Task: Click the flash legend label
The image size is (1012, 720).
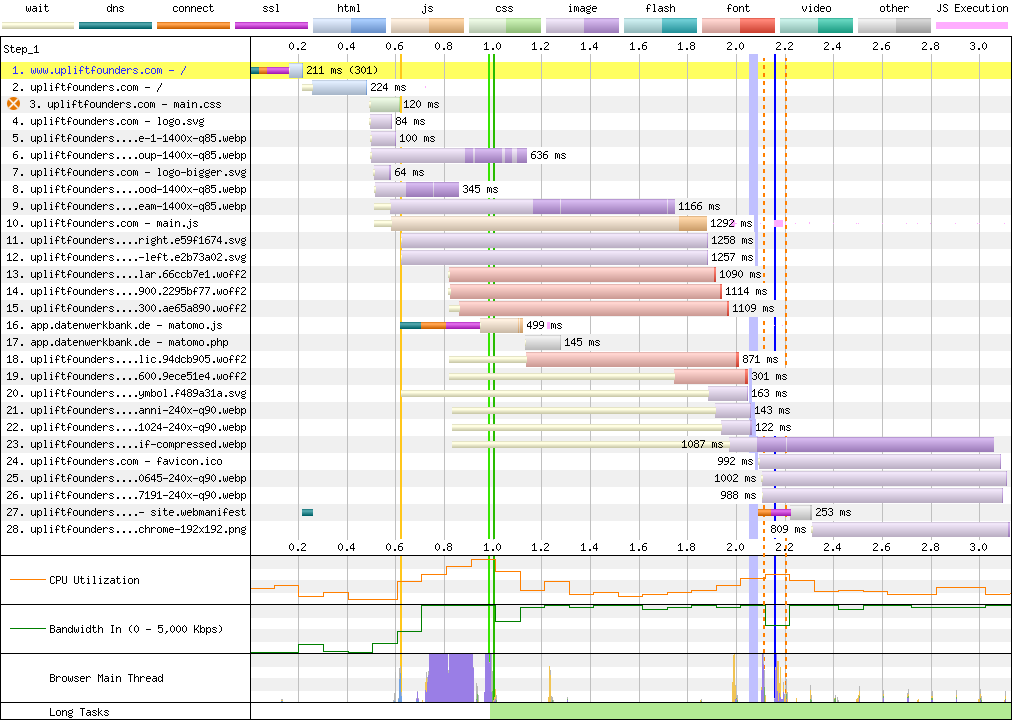Action: 660,8
